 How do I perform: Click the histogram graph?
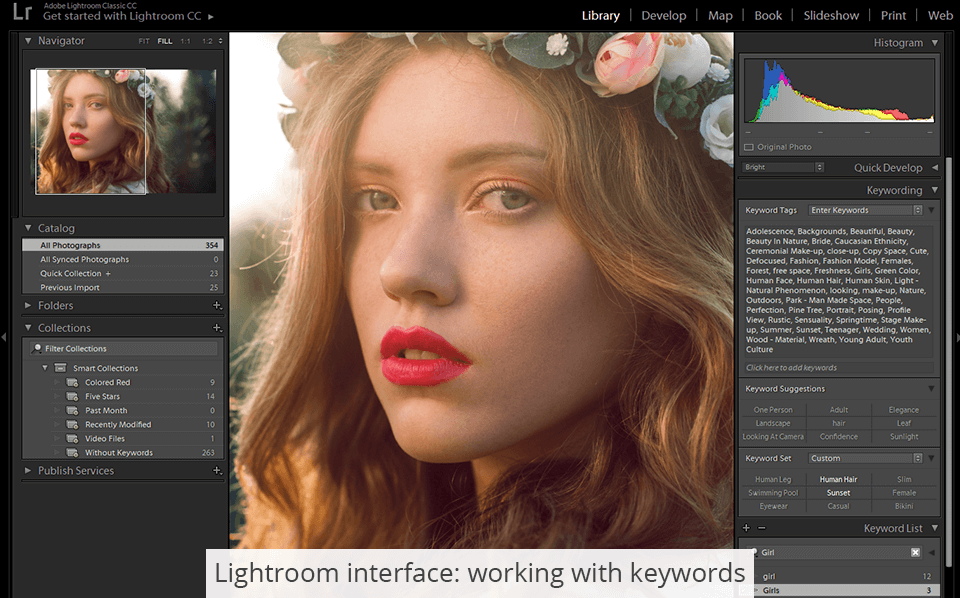click(x=839, y=91)
